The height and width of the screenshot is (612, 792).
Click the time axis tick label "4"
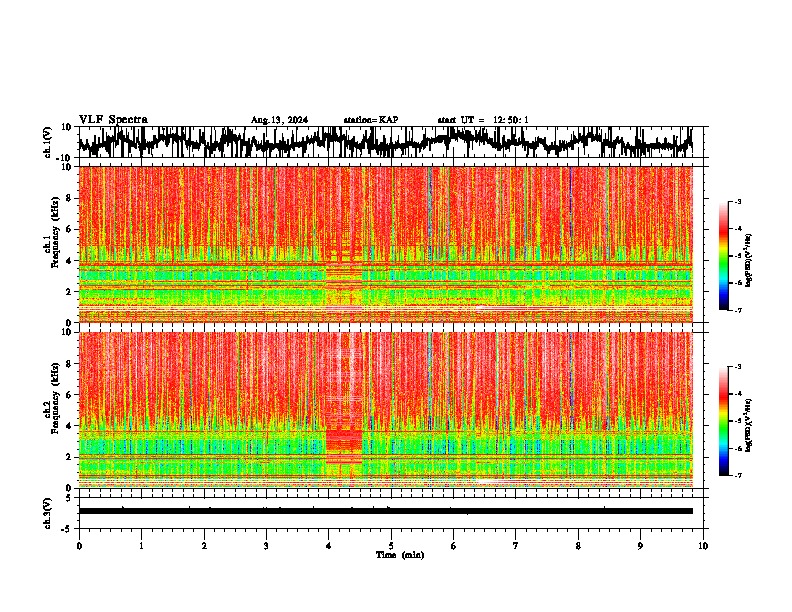click(328, 546)
